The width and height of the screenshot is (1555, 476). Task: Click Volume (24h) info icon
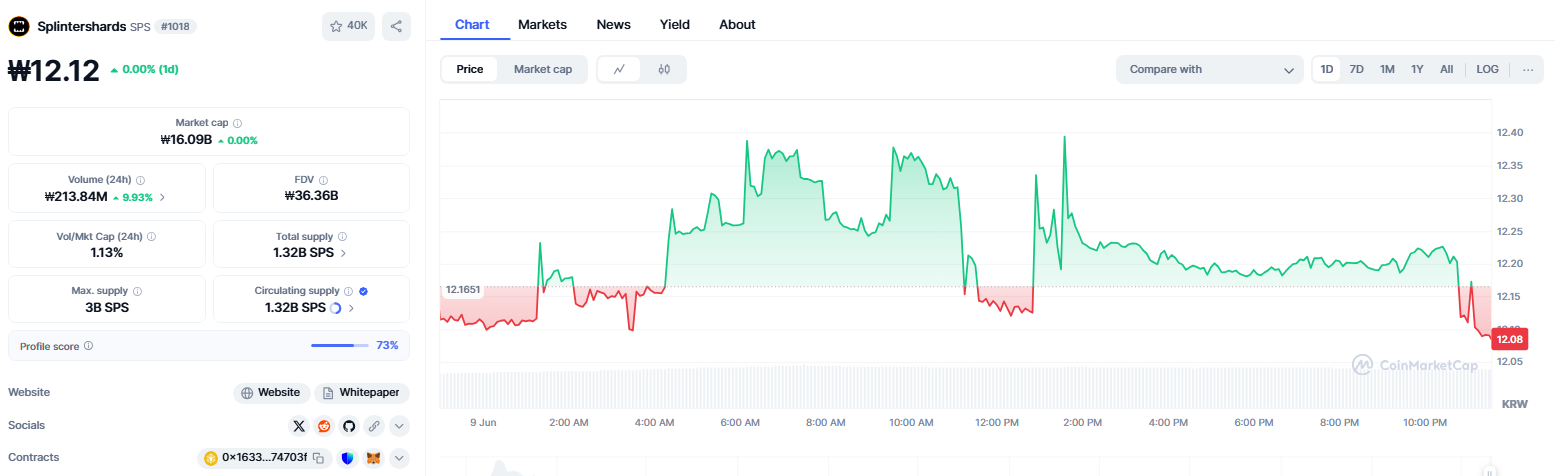[140, 180]
